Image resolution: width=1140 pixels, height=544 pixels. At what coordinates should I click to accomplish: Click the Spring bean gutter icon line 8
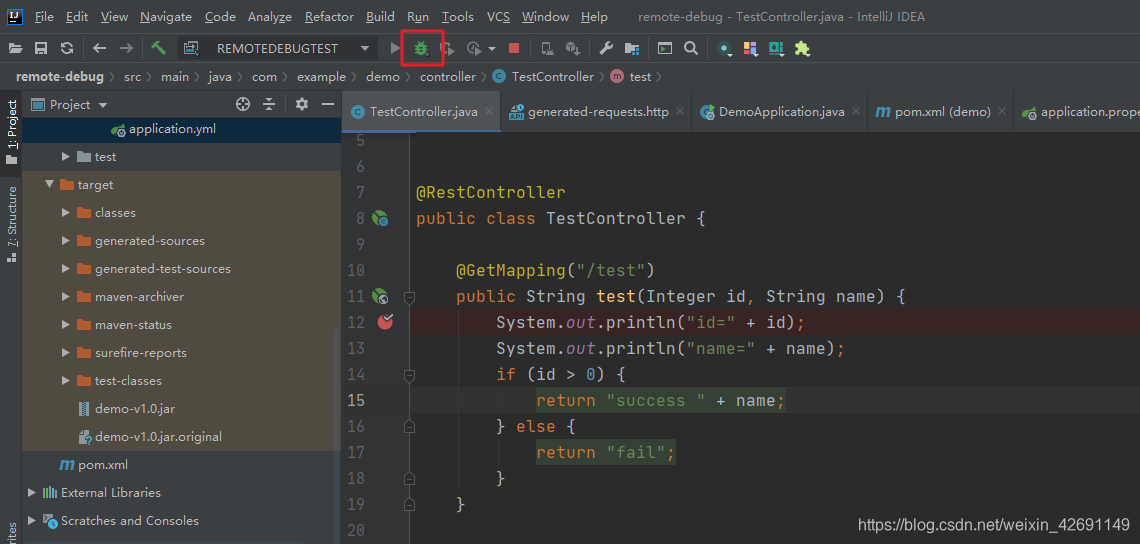tap(380, 218)
